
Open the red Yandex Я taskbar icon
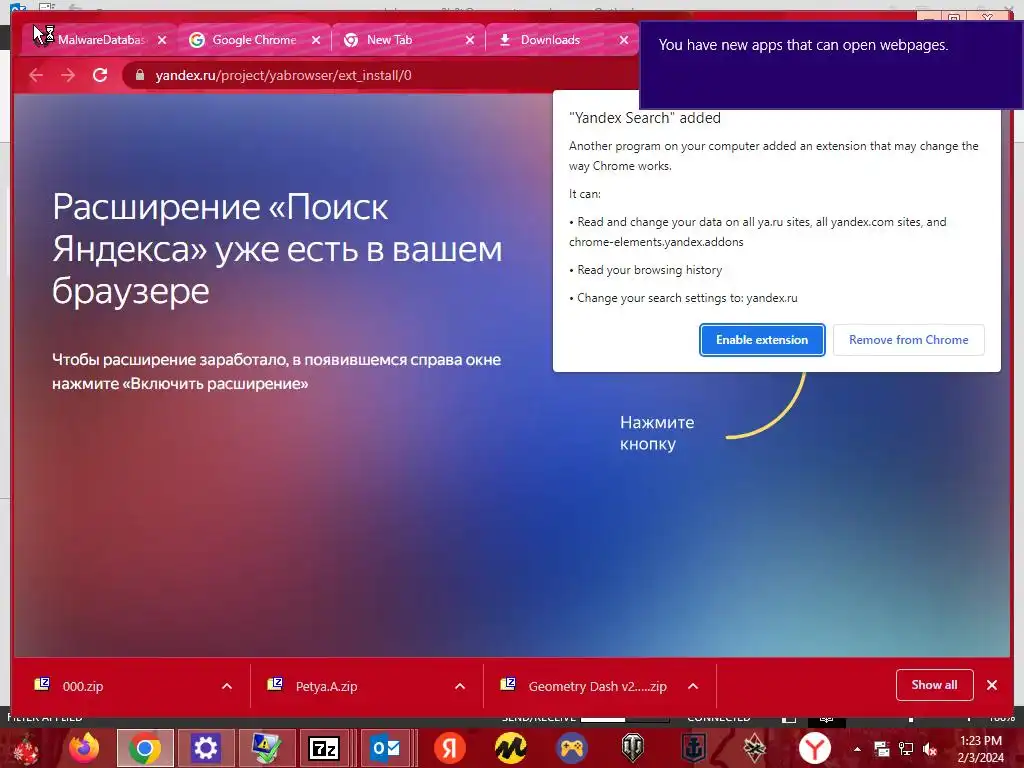(x=449, y=748)
